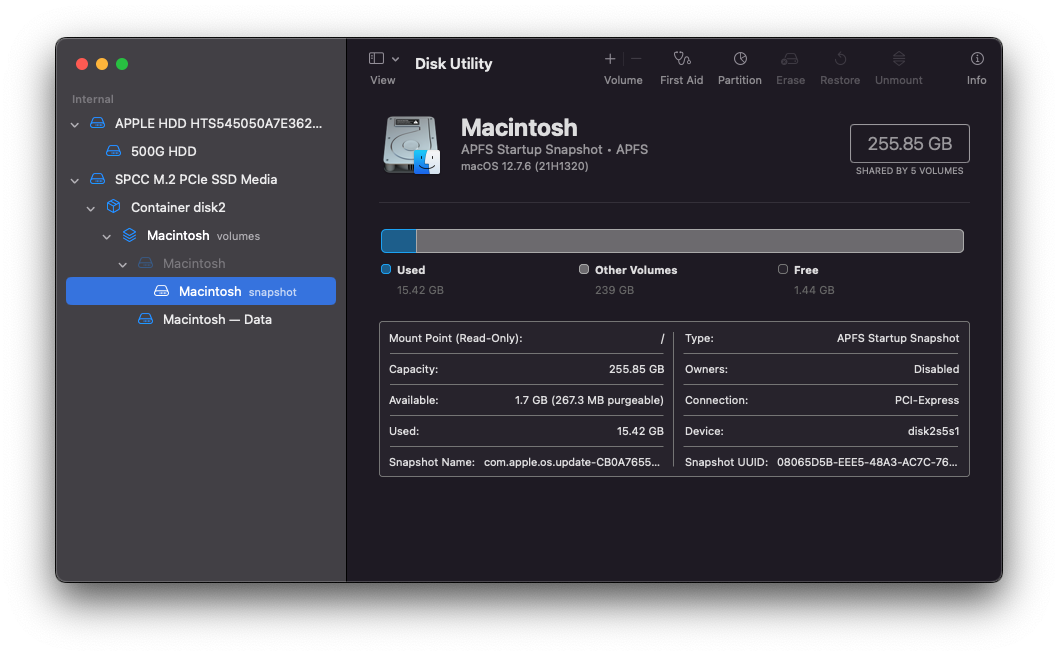
Task: Click the Erase disk toolbar icon
Action: pos(790,59)
